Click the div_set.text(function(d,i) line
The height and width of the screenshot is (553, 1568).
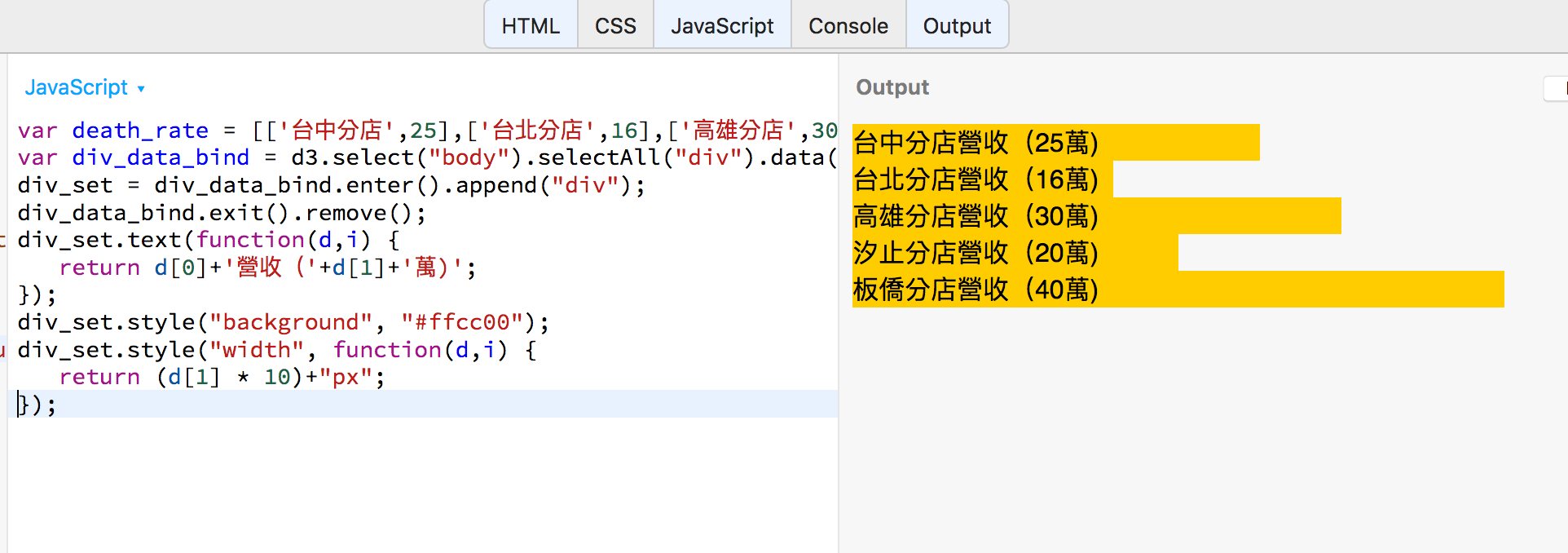209,240
